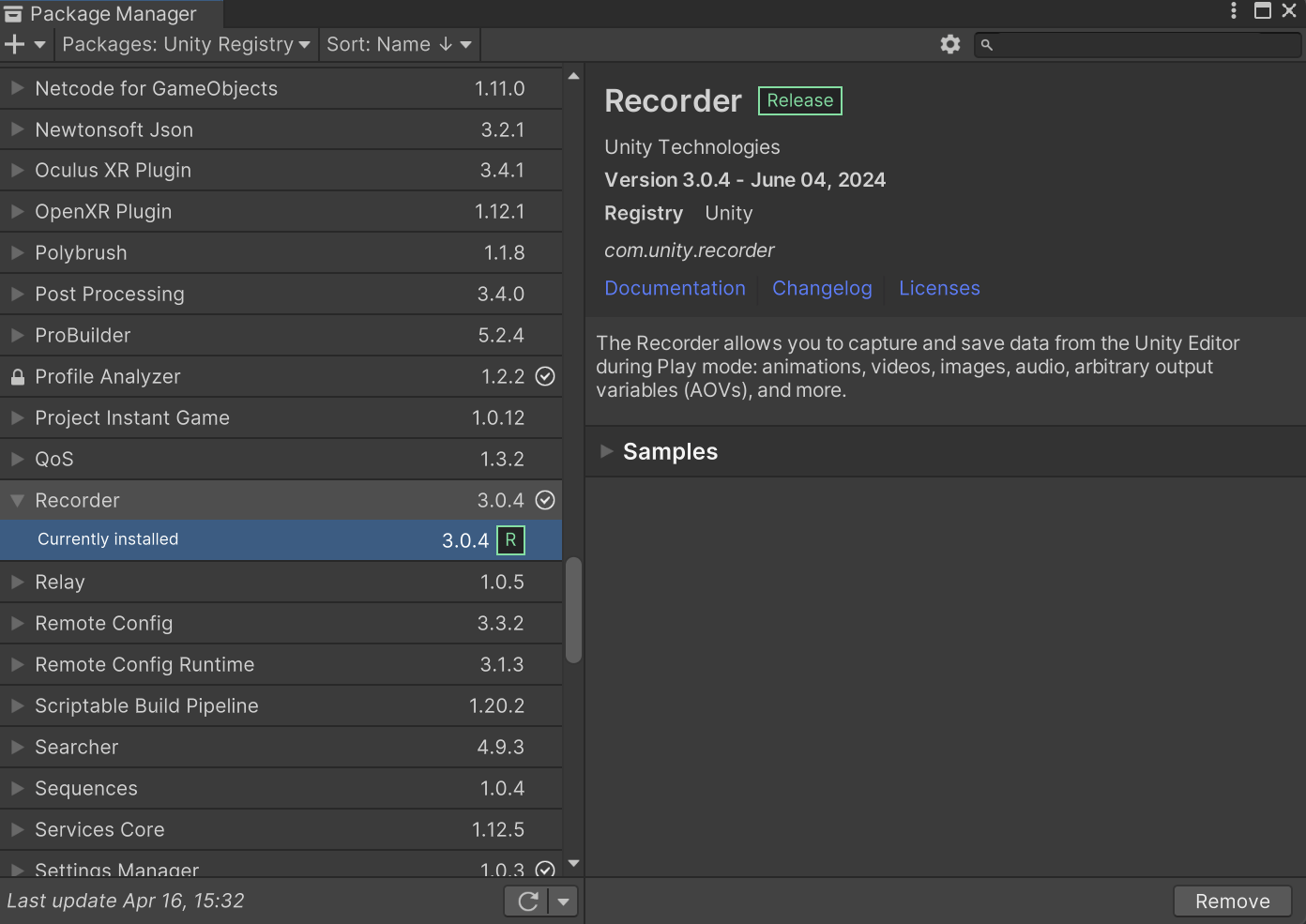Screen dimensions: 1306x924
Task: Click the Package Manager tab icon
Action: pos(13,13)
